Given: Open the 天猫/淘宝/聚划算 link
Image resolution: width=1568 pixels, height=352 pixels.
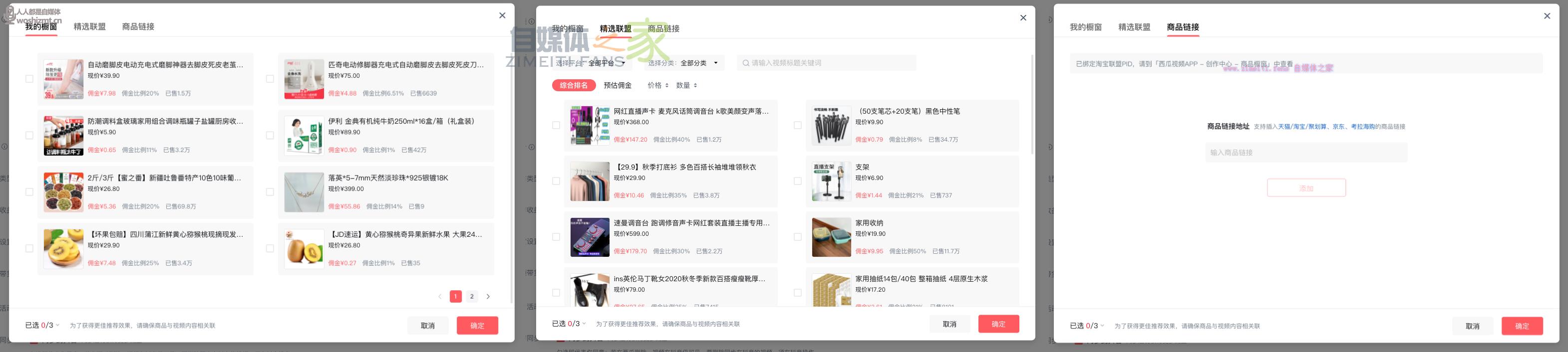Looking at the screenshot, I should click(1301, 127).
